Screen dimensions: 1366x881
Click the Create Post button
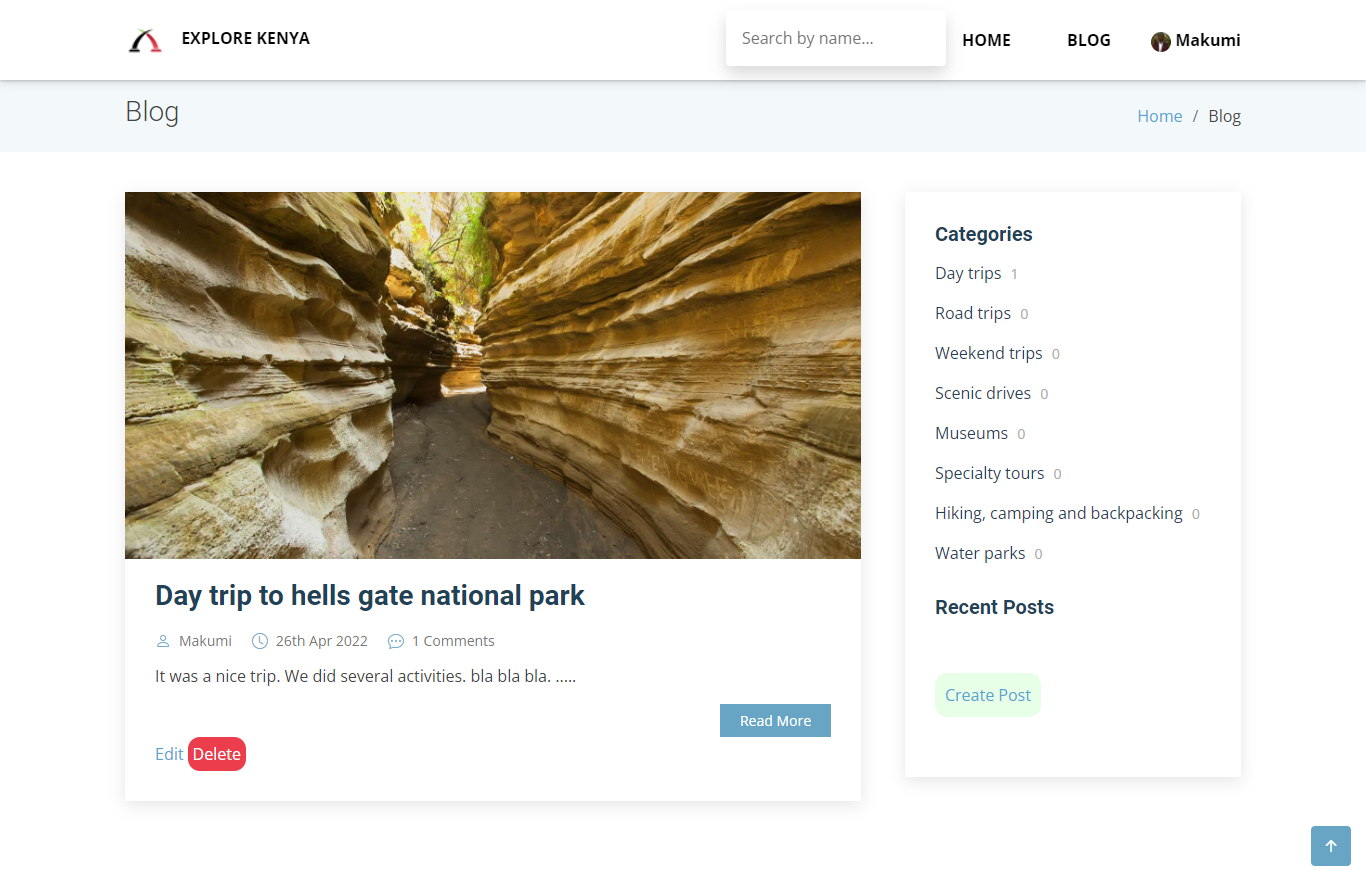988,695
